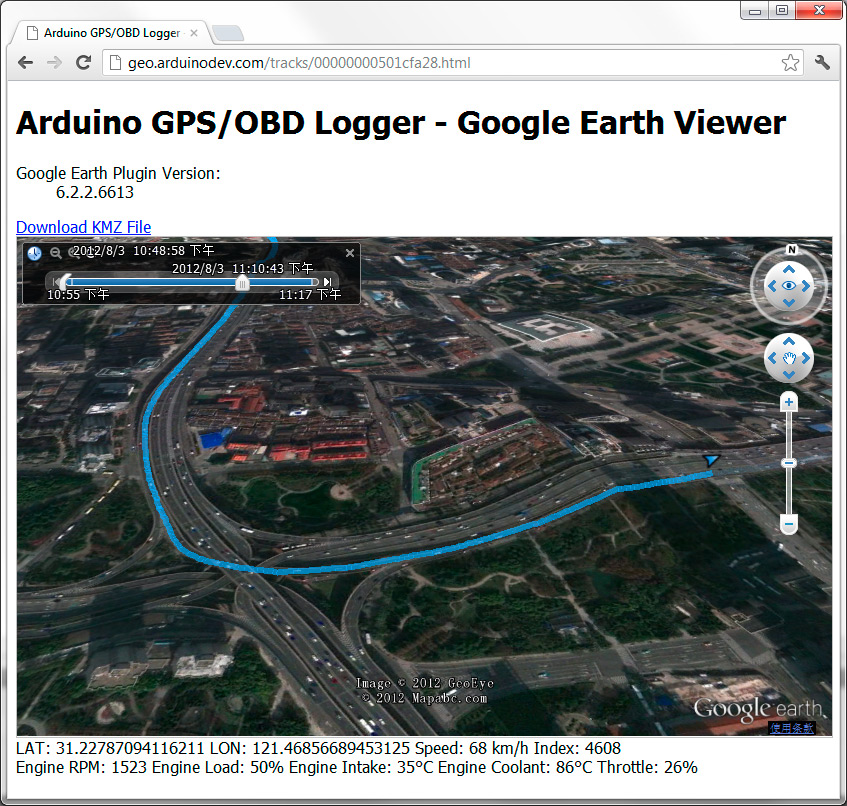Image resolution: width=847 pixels, height=806 pixels.
Task: Click the time slider start thumb
Action: coord(65,282)
